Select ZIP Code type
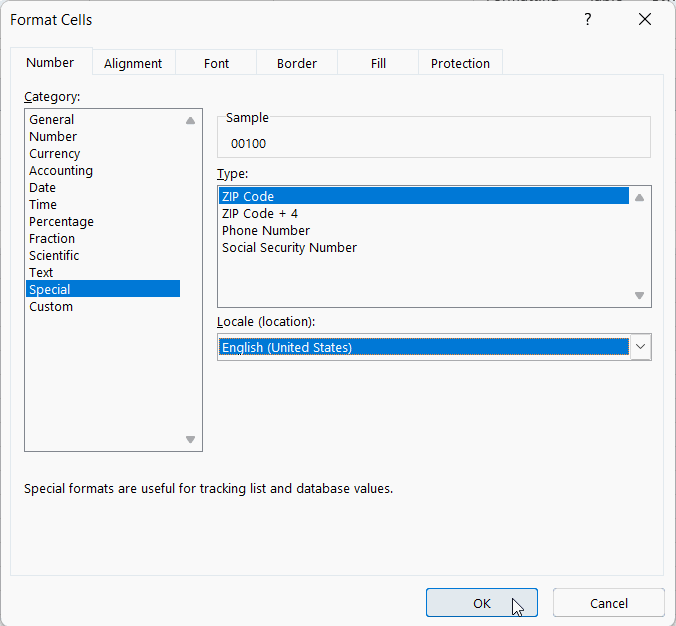 (x=424, y=196)
